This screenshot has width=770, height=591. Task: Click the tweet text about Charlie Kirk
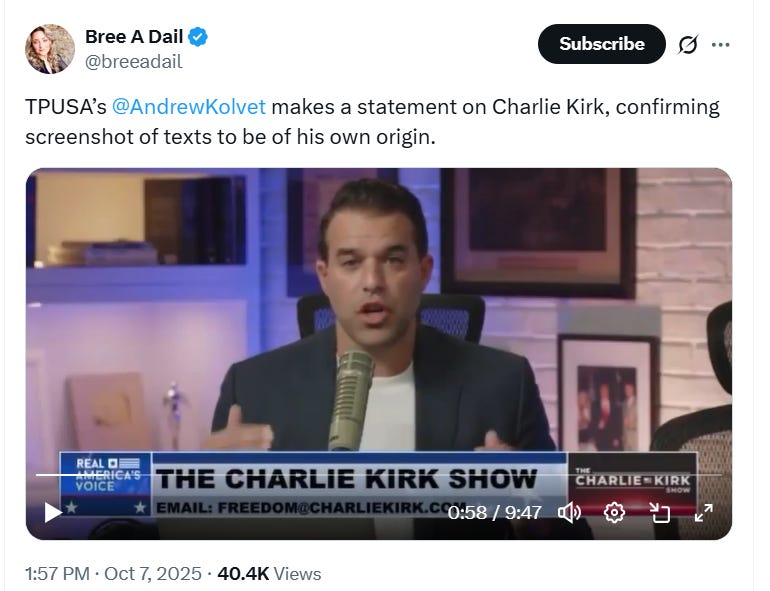(372, 122)
